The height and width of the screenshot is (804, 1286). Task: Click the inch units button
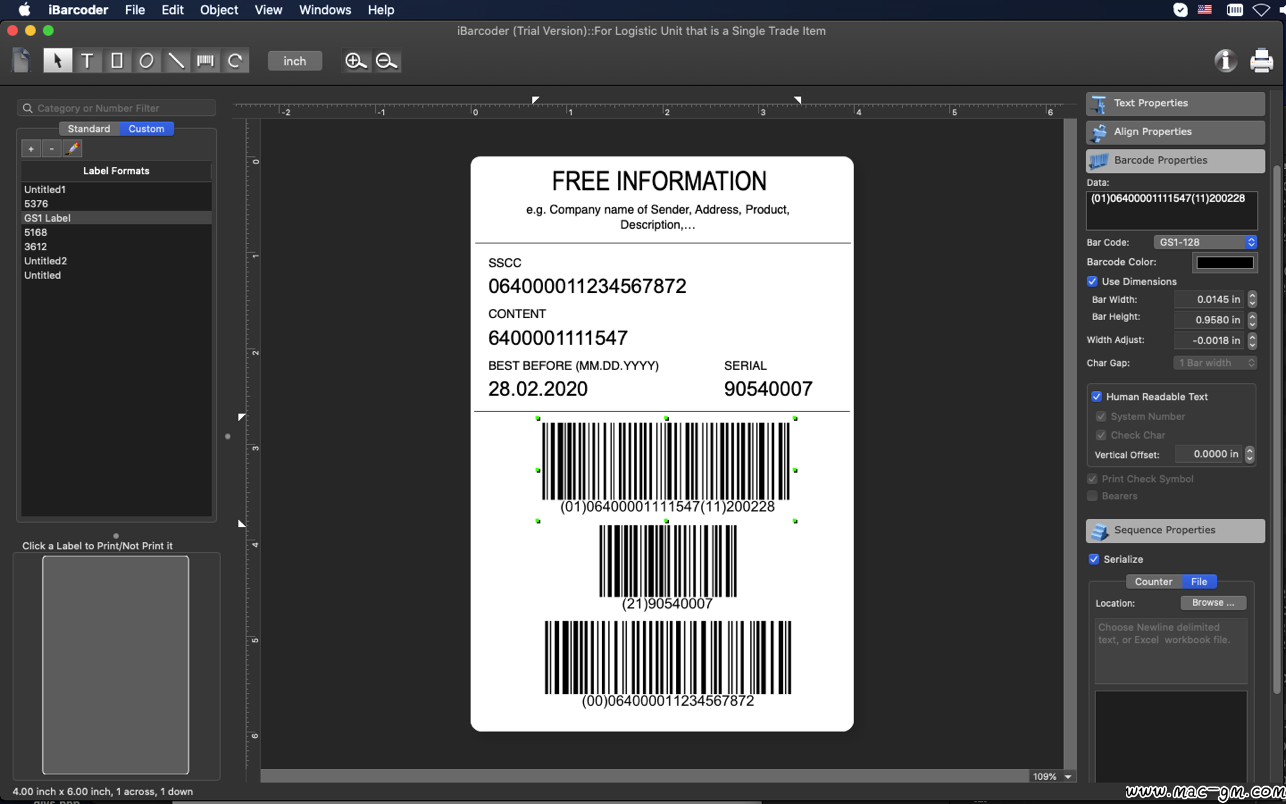(295, 61)
